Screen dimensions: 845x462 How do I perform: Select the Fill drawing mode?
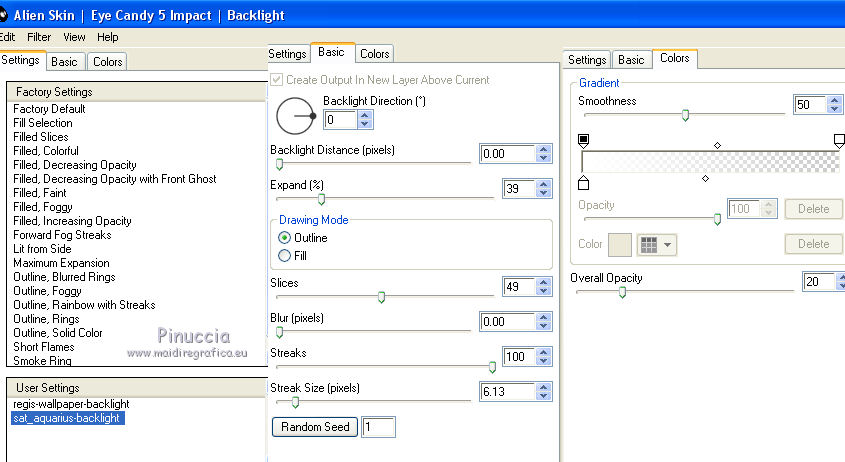[x=284, y=256]
